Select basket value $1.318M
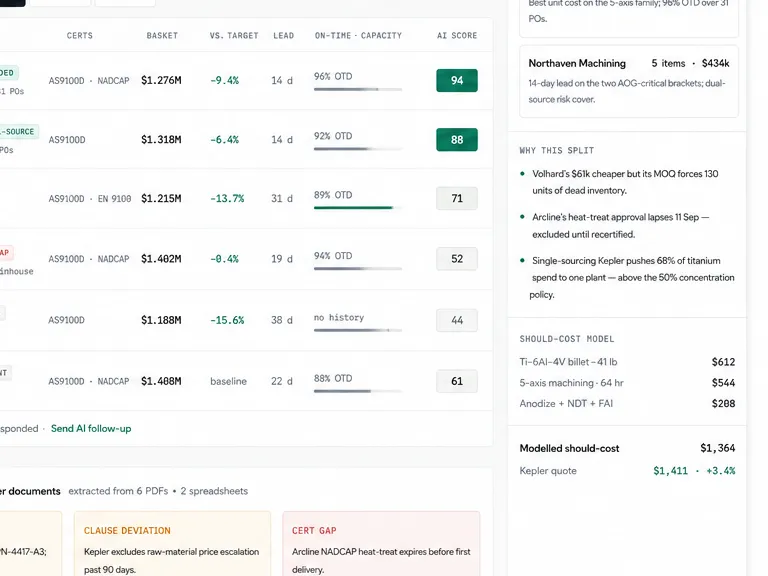Image resolution: width=768 pixels, height=576 pixels. tap(161, 140)
